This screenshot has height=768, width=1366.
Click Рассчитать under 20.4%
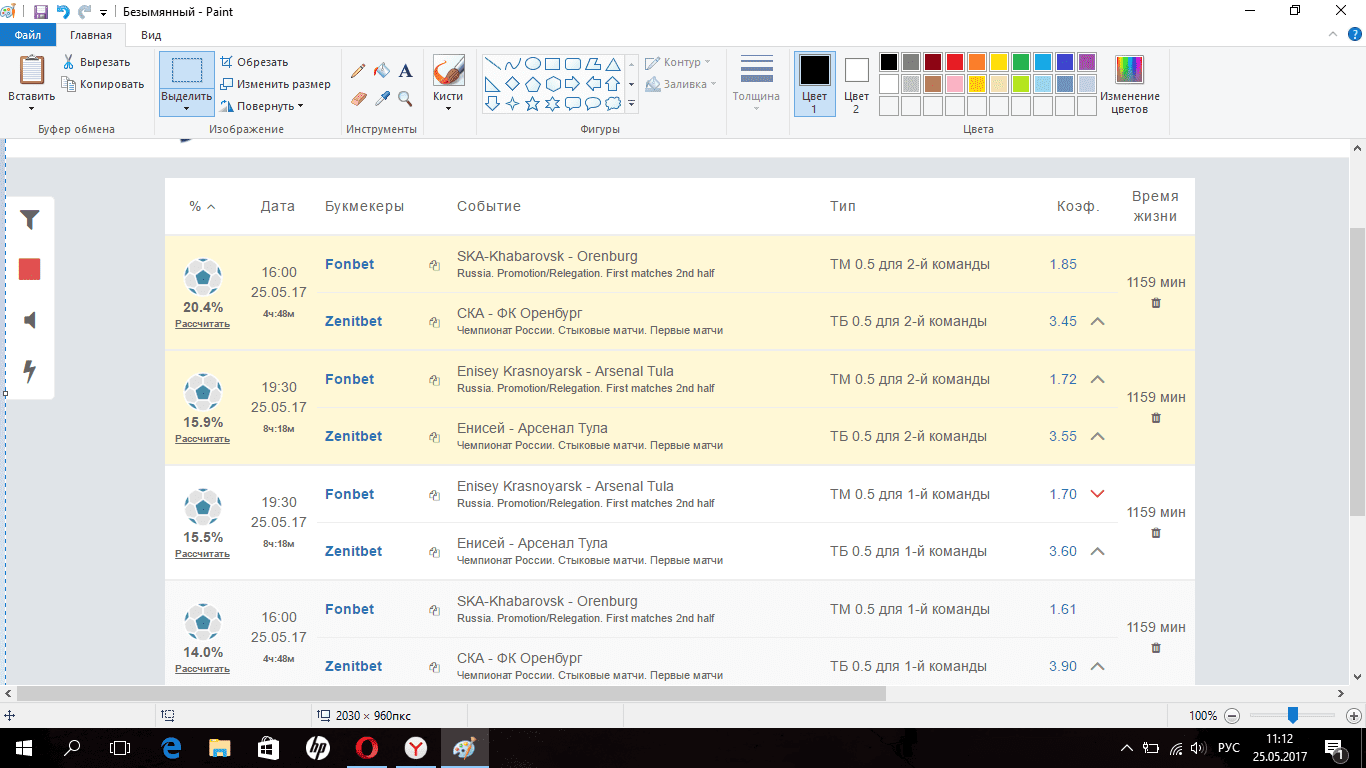202,324
